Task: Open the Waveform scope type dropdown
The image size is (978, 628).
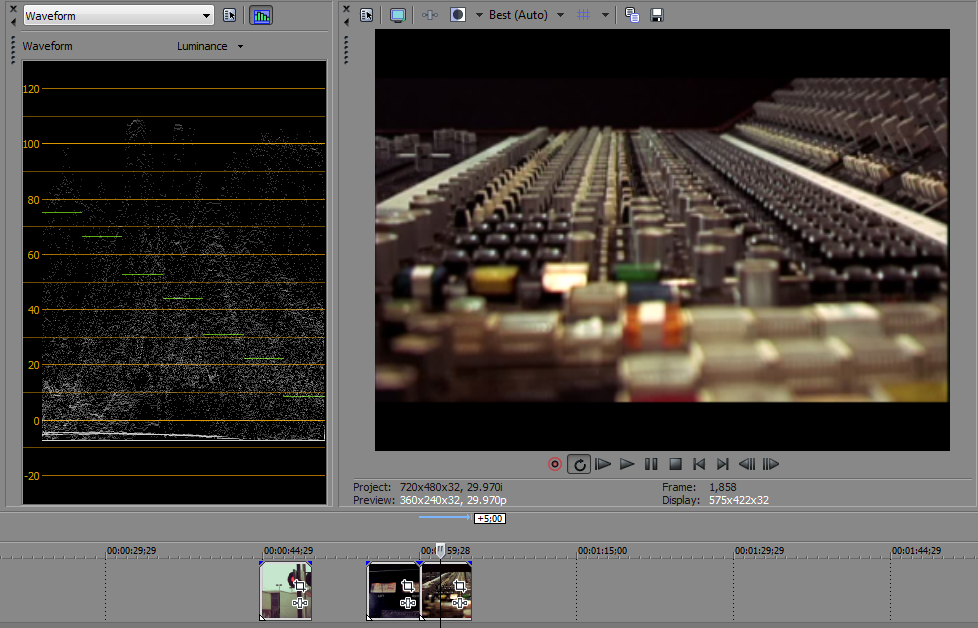Action: 119,16
